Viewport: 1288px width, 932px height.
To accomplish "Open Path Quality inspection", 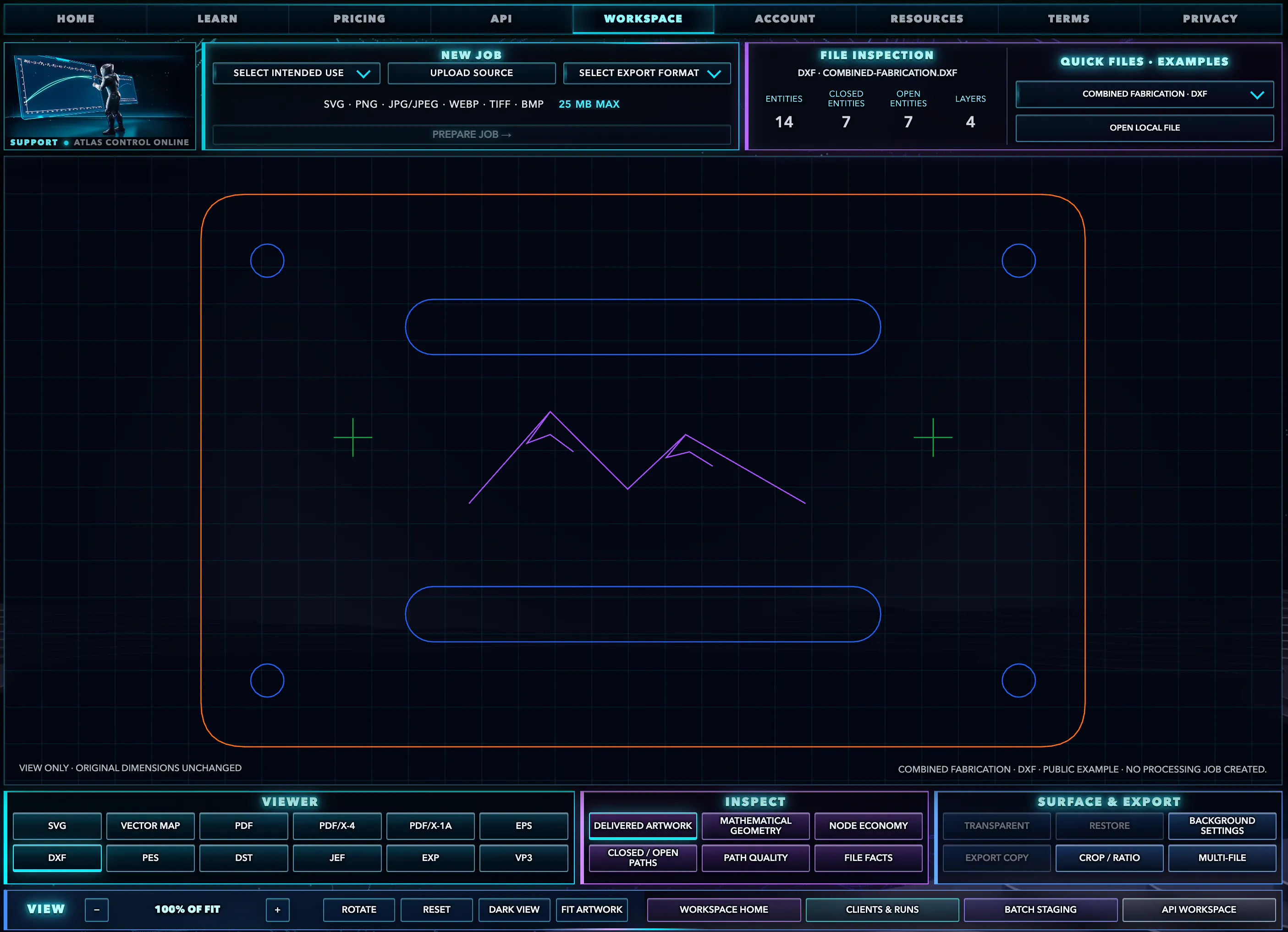I will pyautogui.click(x=756, y=858).
